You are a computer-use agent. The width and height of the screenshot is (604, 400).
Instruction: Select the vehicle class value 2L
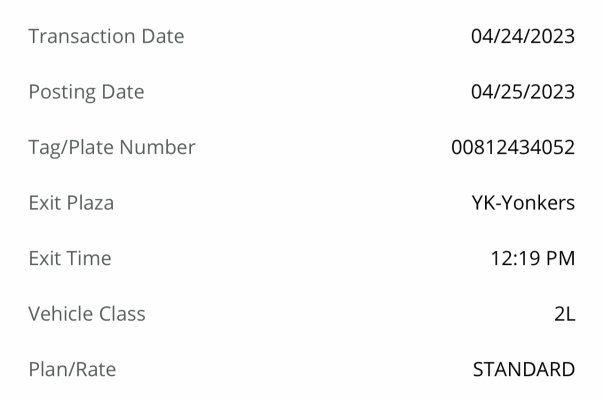pyautogui.click(x=565, y=314)
